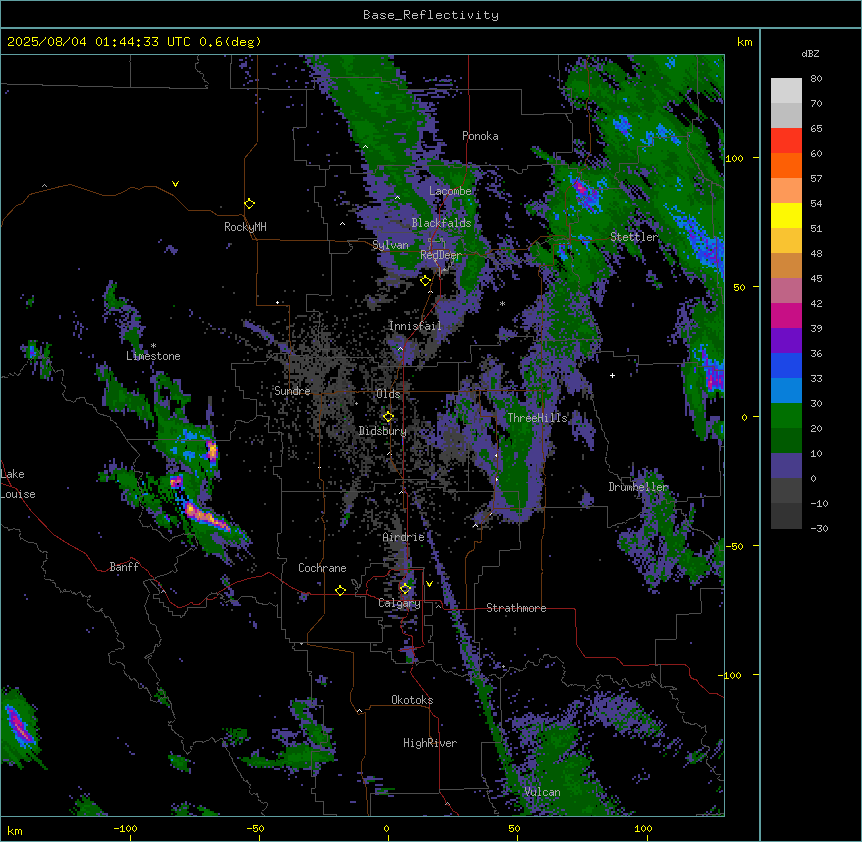Select the Sundre label

(292, 391)
